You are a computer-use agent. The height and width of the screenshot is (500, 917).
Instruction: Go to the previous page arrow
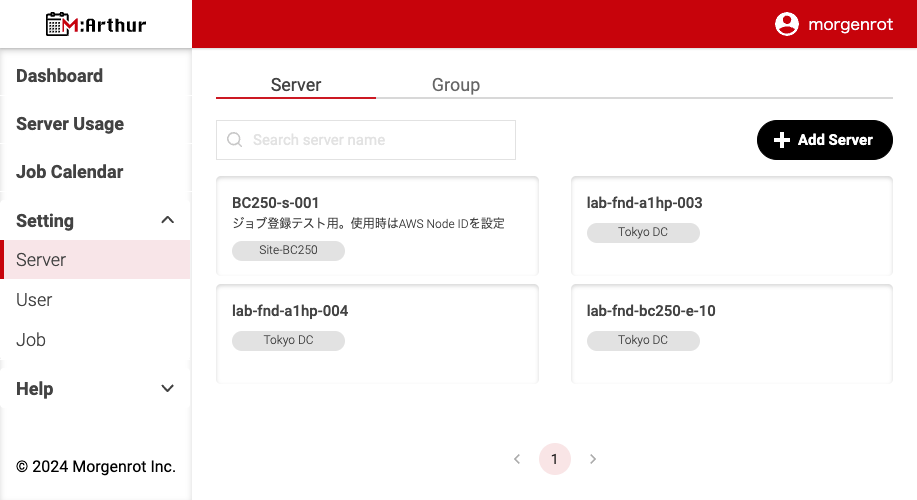(517, 459)
